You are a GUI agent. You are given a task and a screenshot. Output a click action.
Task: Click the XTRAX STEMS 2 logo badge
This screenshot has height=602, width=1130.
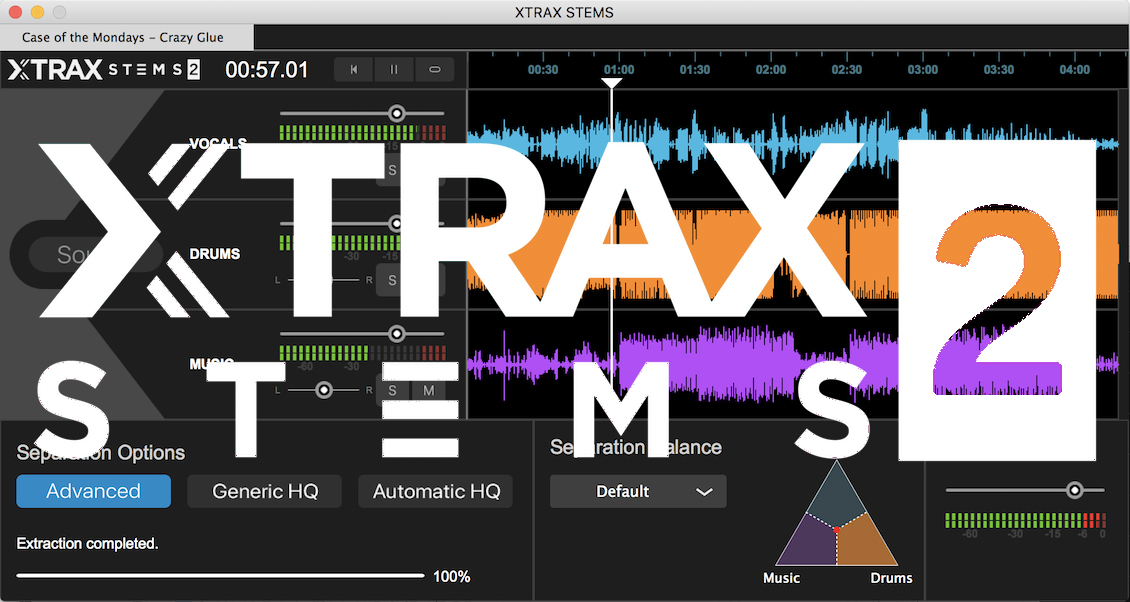(98, 70)
